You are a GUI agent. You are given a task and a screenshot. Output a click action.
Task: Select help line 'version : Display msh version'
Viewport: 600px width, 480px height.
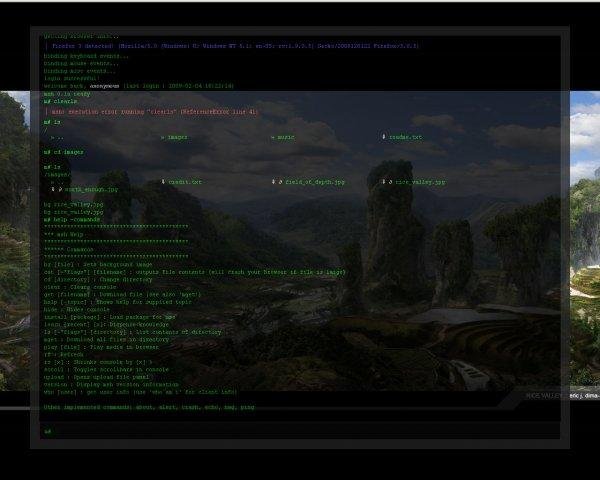tap(111, 384)
